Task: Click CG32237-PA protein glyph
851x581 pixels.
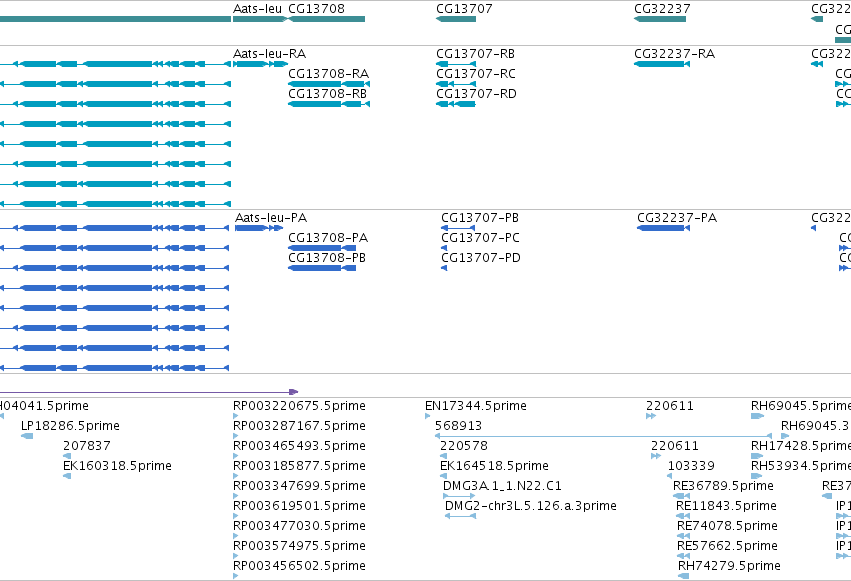Action: click(x=663, y=228)
